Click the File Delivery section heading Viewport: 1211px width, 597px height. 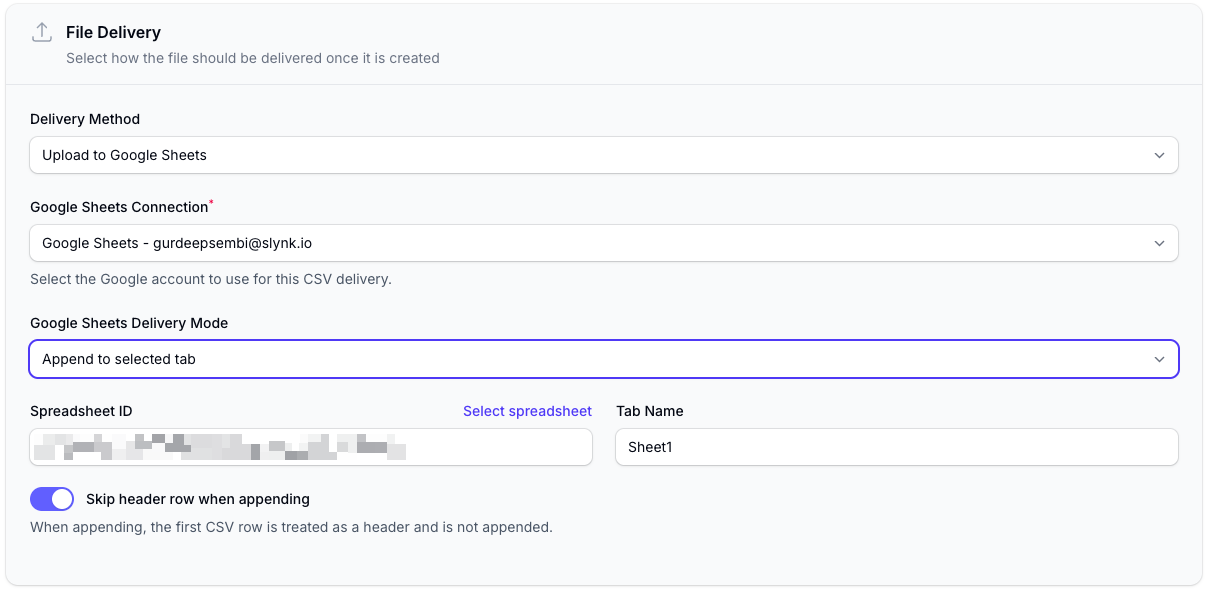coord(113,33)
